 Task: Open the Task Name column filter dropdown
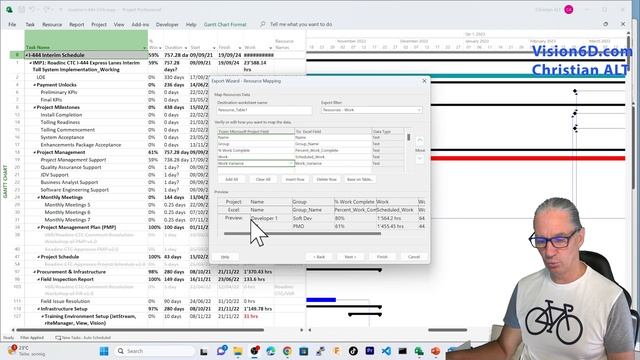pyautogui.click(x=144, y=48)
